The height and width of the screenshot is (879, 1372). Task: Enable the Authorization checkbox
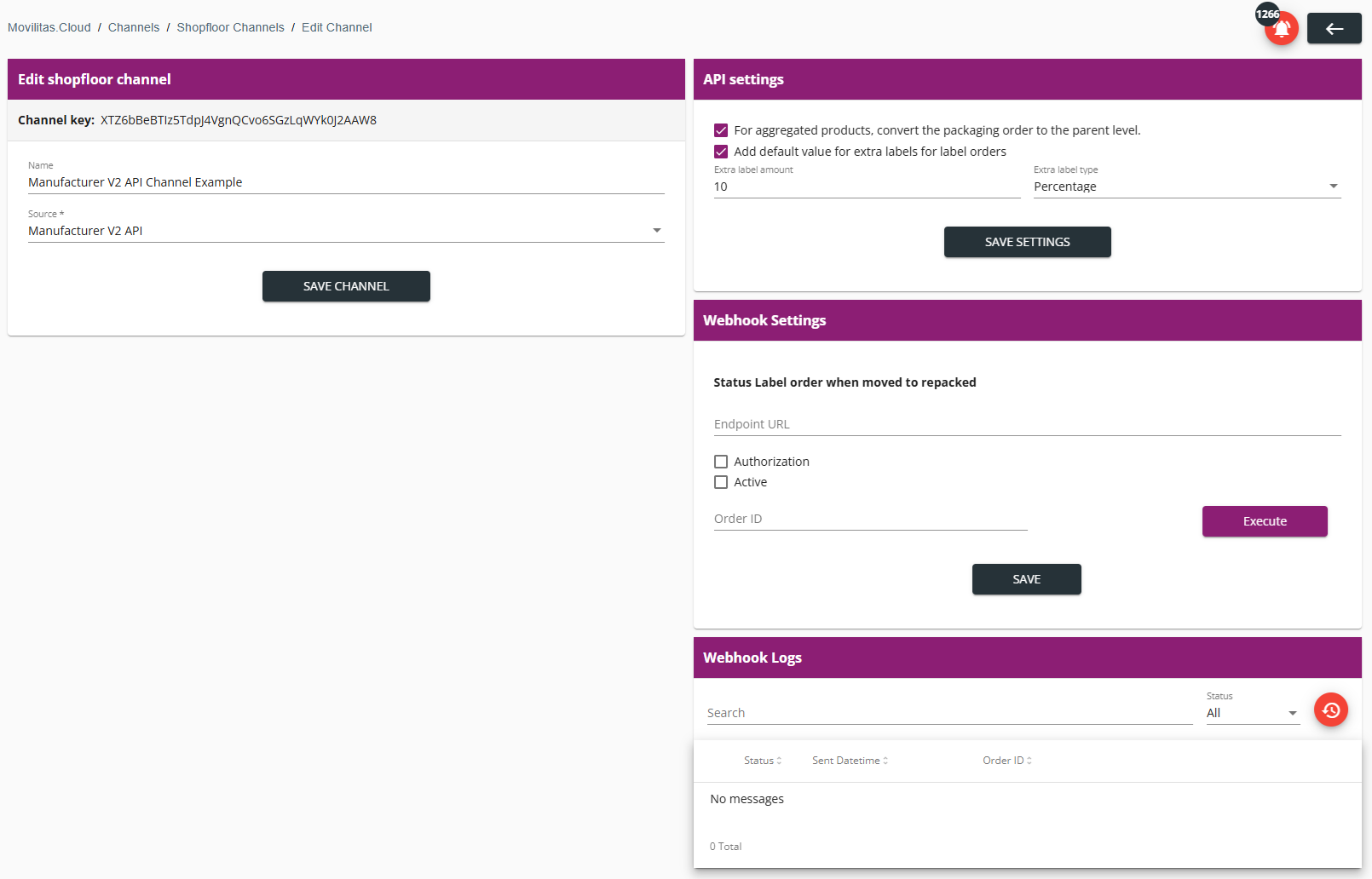click(721, 462)
